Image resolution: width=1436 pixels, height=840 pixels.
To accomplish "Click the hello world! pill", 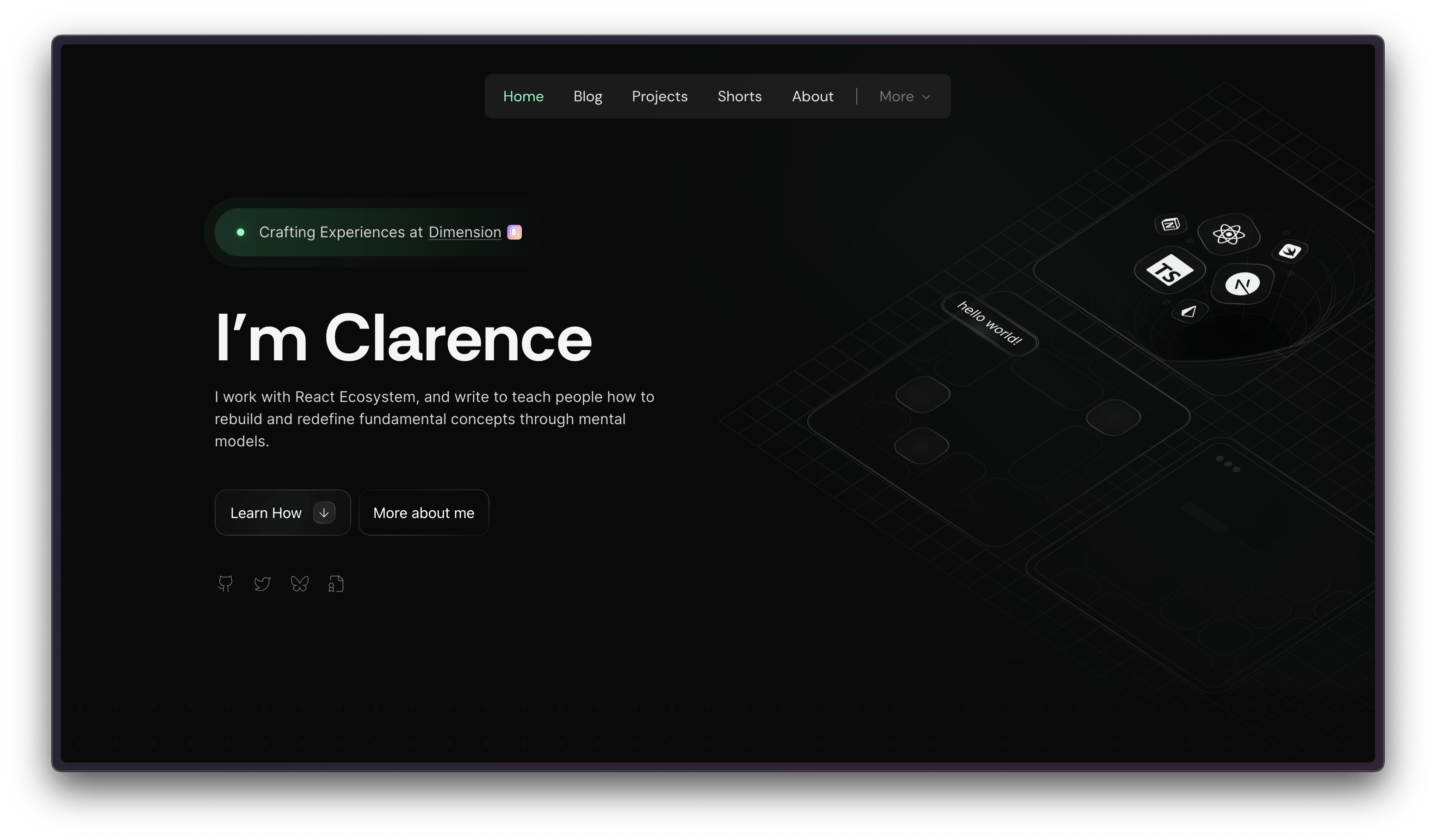I will 989,323.
